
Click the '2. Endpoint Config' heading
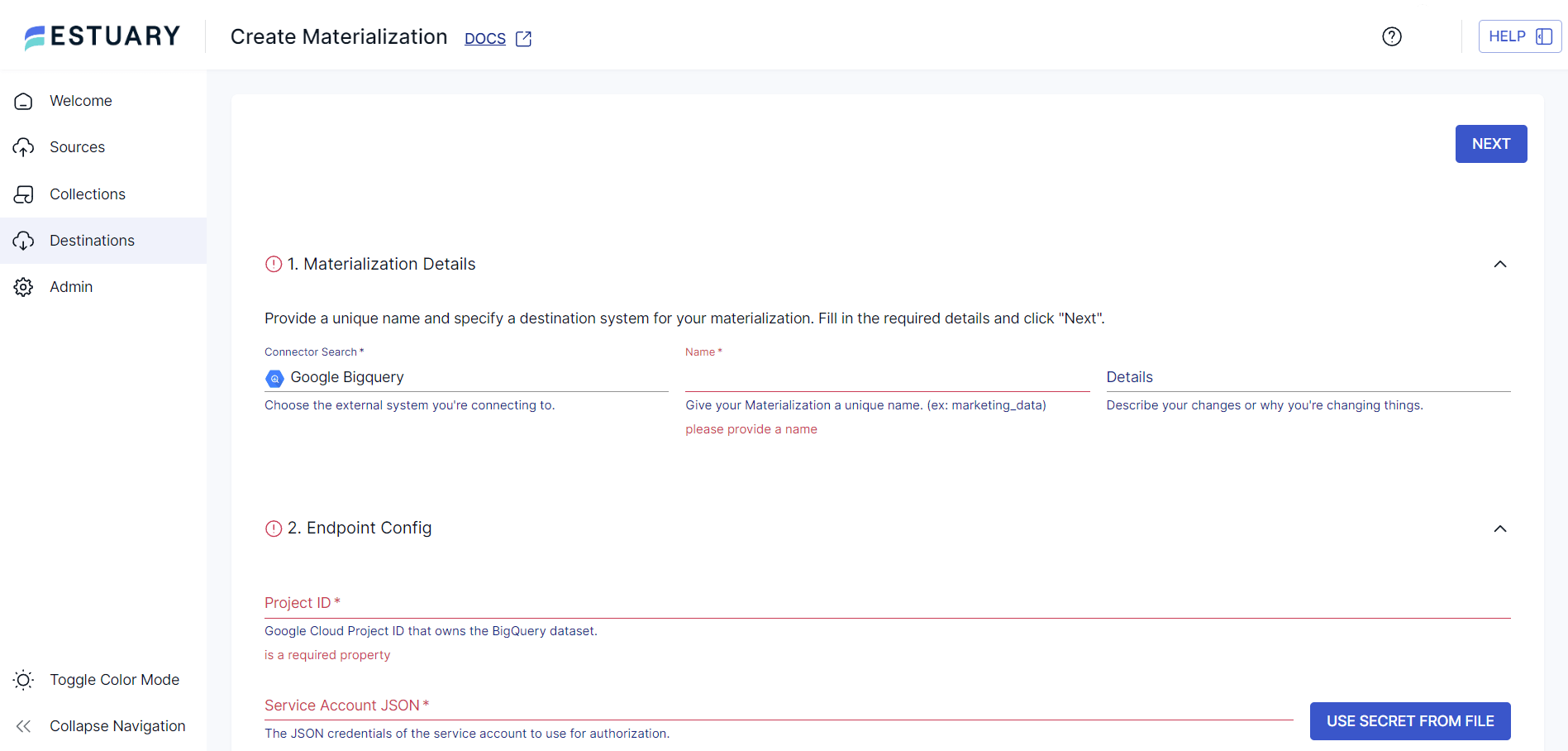(x=360, y=528)
